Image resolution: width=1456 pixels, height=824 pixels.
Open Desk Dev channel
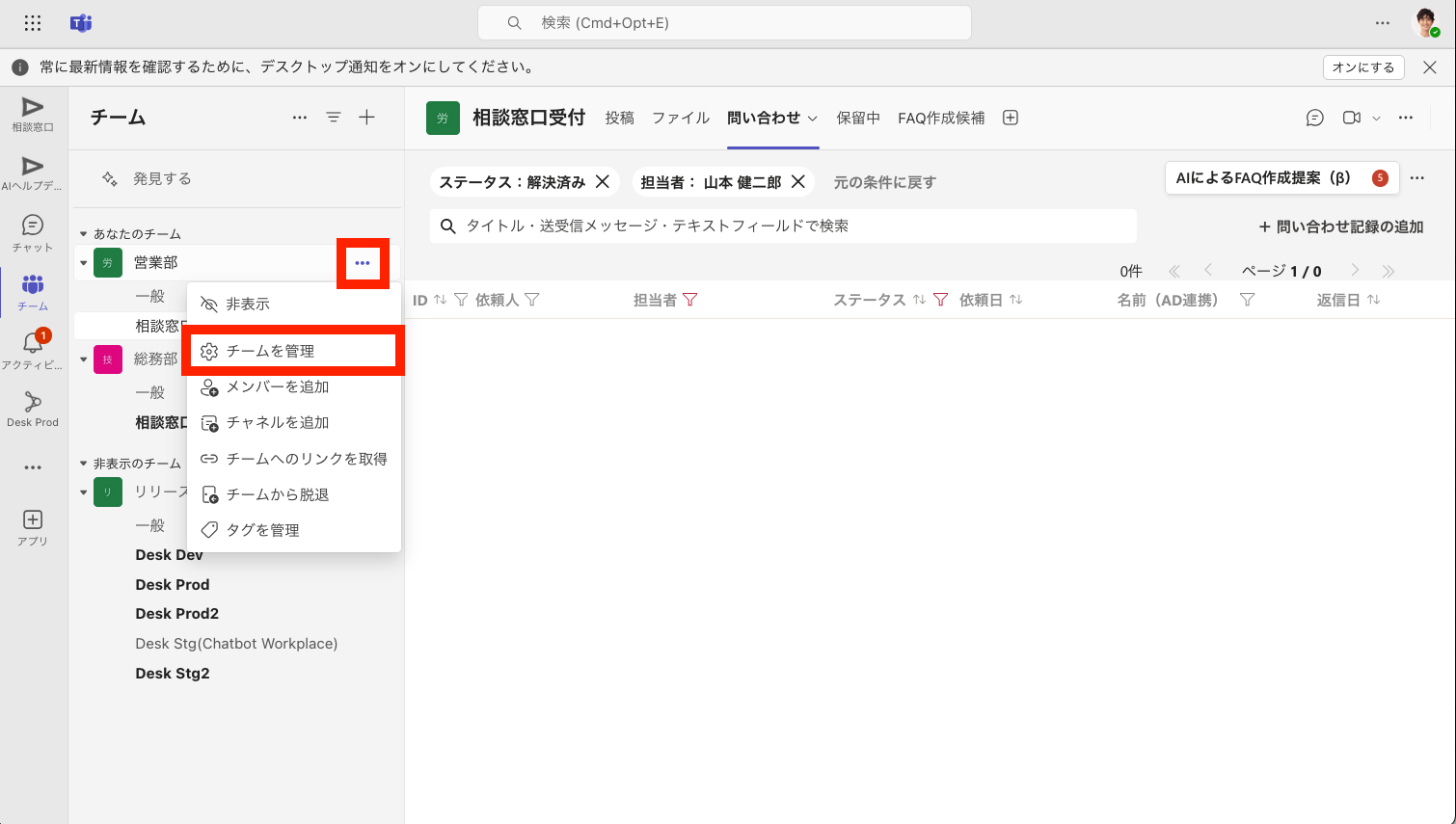(x=170, y=555)
